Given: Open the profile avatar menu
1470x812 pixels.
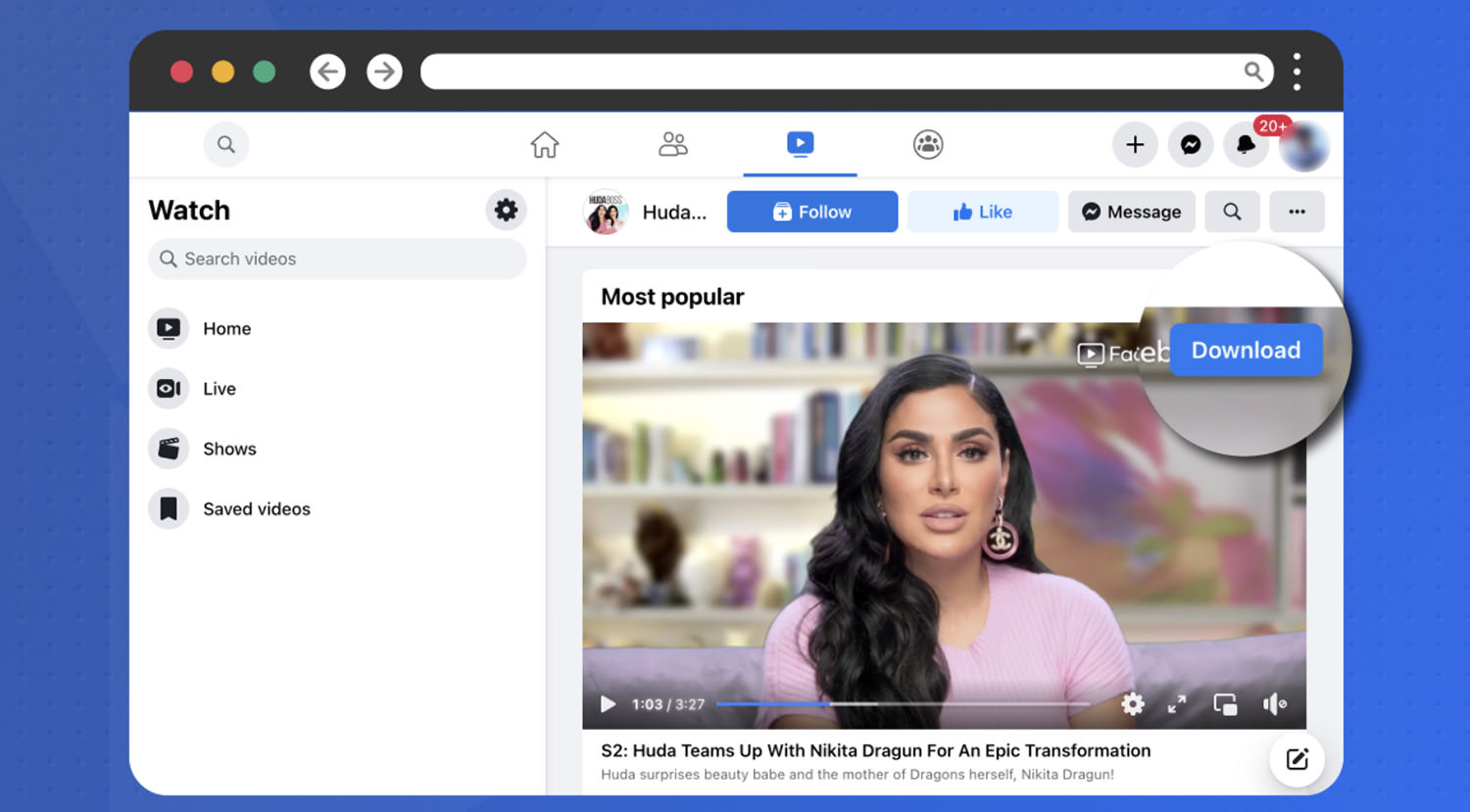Looking at the screenshot, I should pyautogui.click(x=1304, y=147).
